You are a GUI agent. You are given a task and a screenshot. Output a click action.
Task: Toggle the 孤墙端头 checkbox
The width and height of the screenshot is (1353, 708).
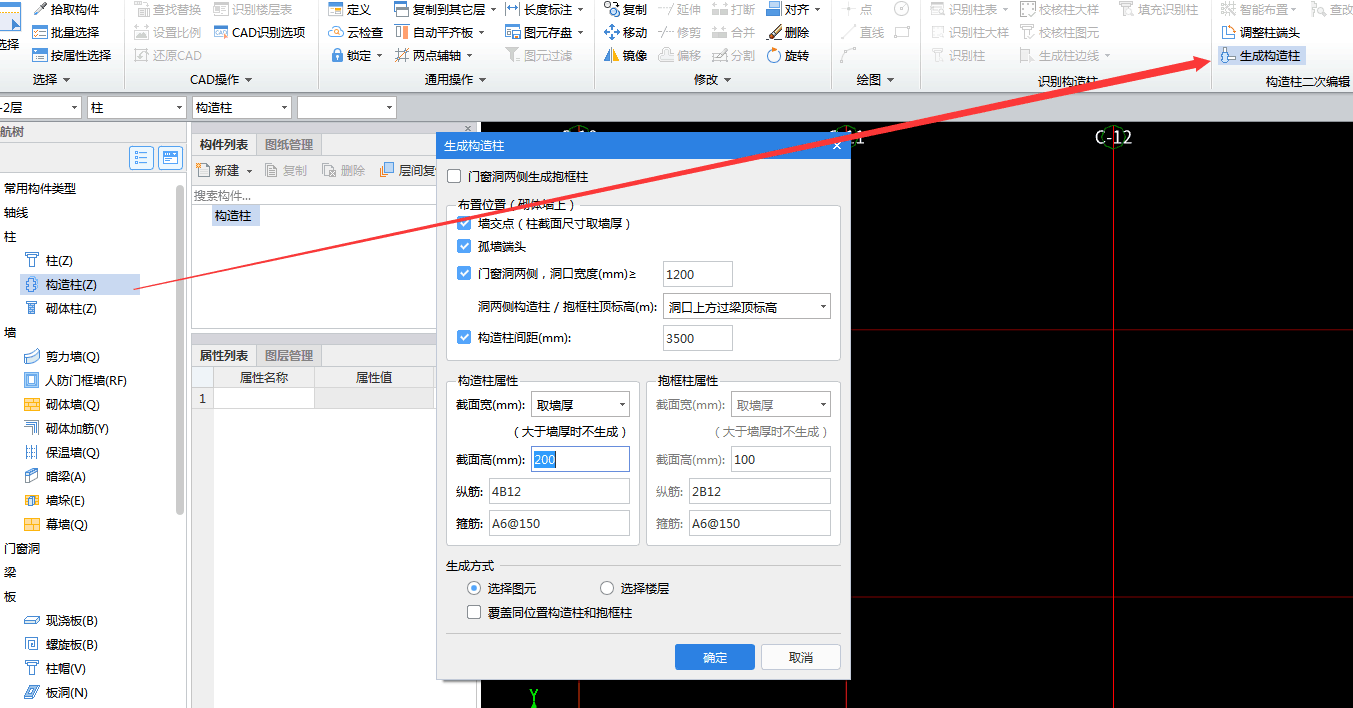[464, 246]
